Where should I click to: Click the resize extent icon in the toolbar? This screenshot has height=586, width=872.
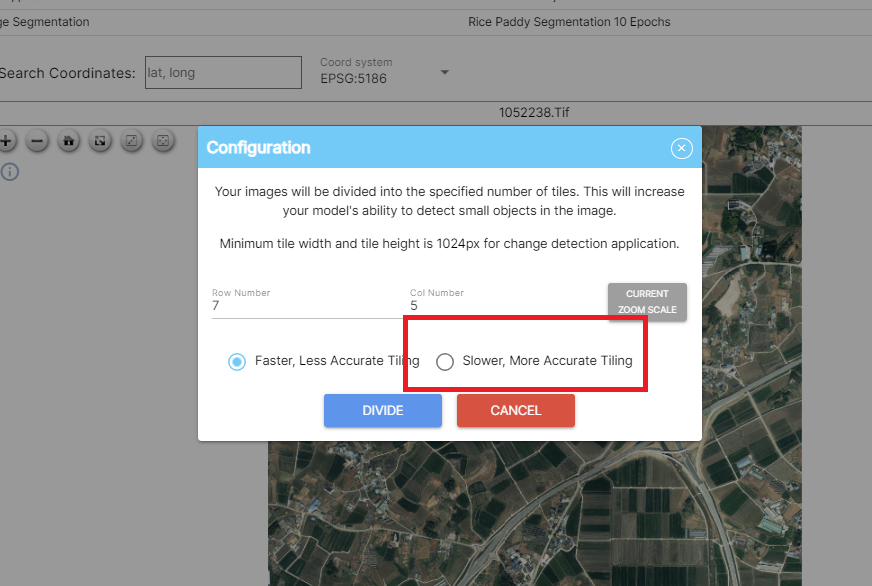tap(100, 141)
